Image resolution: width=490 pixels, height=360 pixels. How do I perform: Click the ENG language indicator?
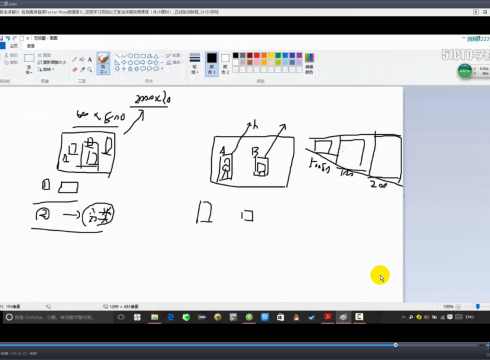pos(470,317)
